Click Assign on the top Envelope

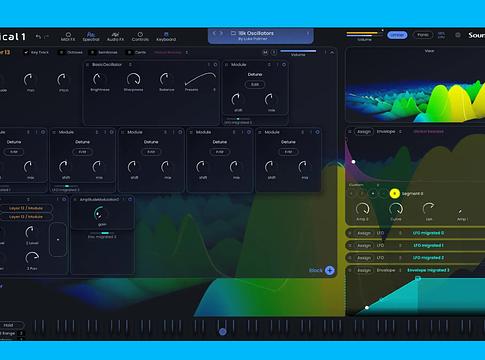364,132
